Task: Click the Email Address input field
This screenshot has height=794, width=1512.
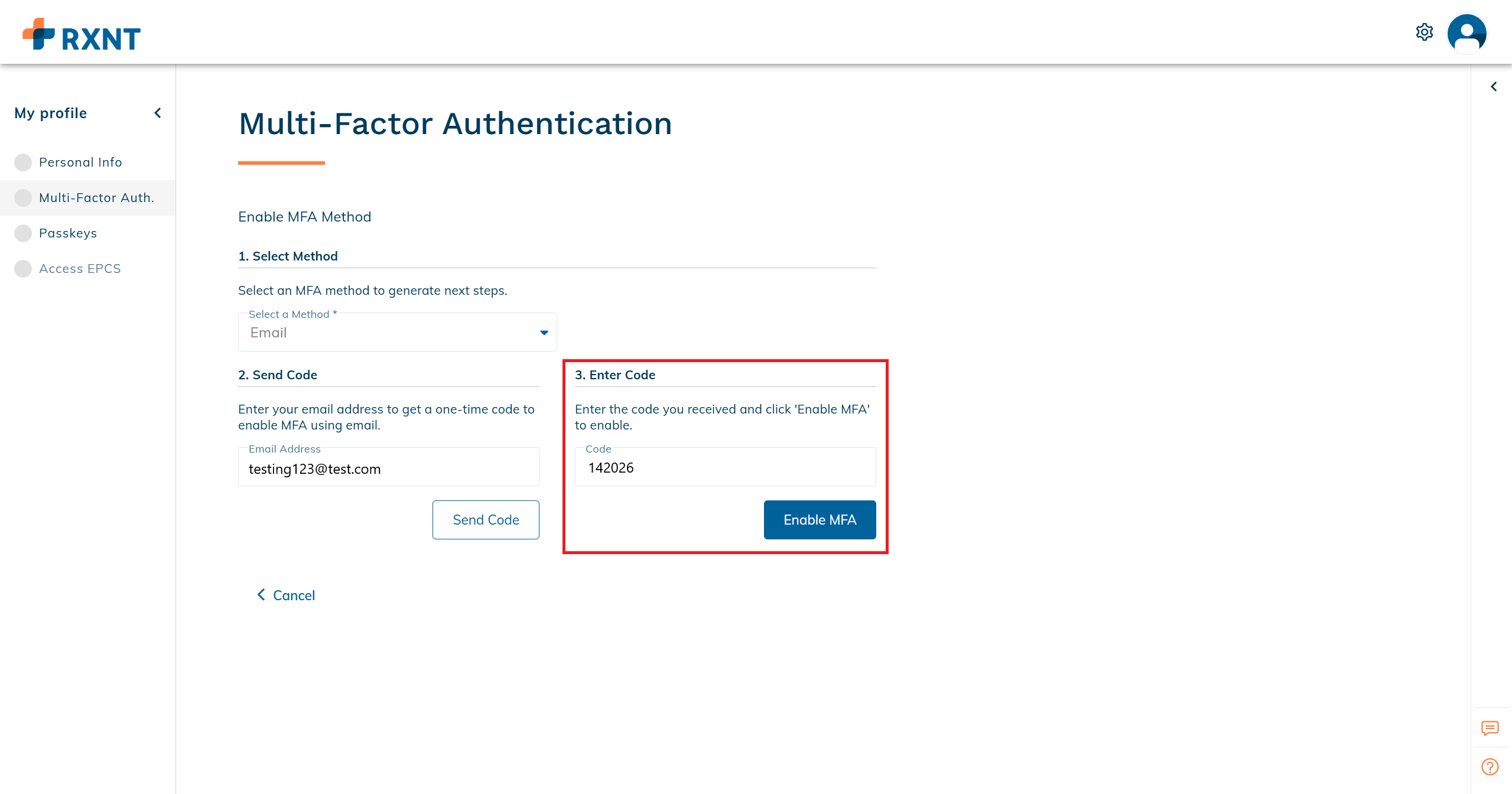Action: [x=388, y=468]
